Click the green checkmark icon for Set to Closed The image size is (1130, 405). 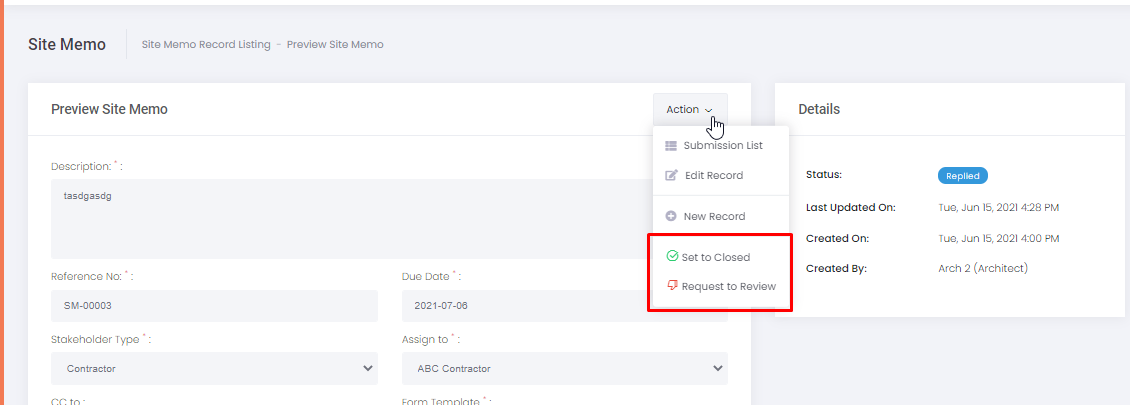point(672,257)
